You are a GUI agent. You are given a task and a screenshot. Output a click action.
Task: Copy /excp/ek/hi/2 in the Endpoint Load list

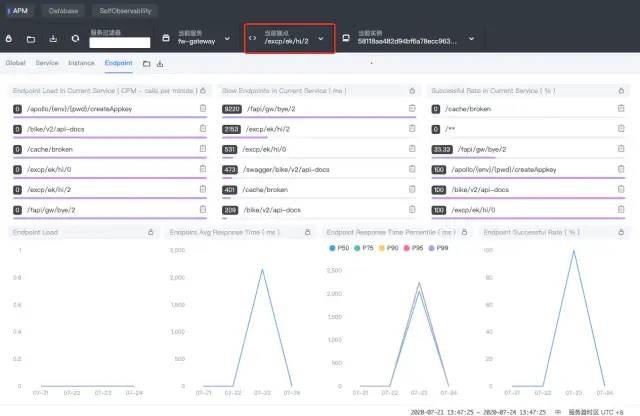(x=203, y=189)
